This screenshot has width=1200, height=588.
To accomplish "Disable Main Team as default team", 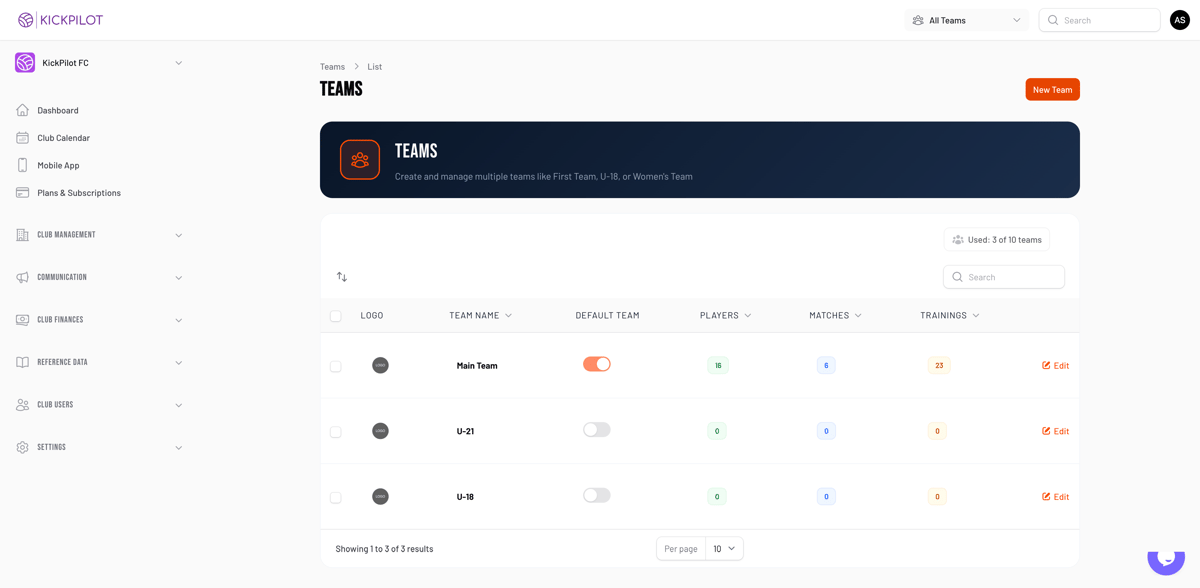I will 596,365.
